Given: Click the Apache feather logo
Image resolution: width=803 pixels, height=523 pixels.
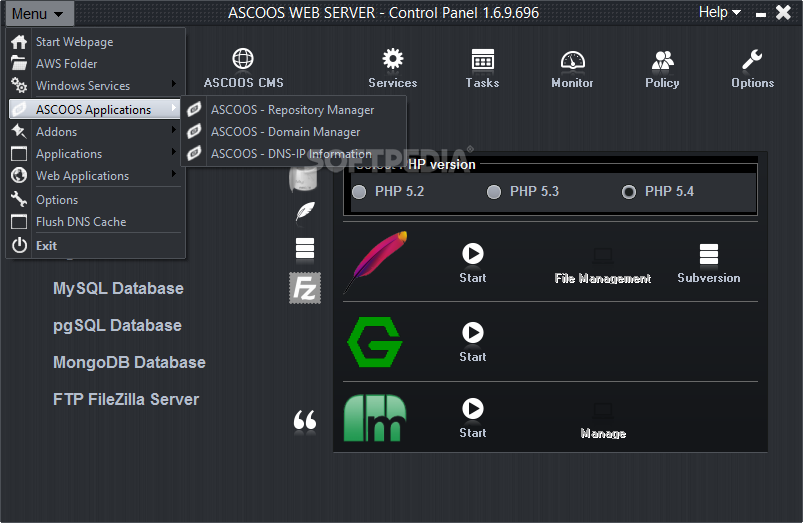Looking at the screenshot, I should pyautogui.click(x=376, y=260).
